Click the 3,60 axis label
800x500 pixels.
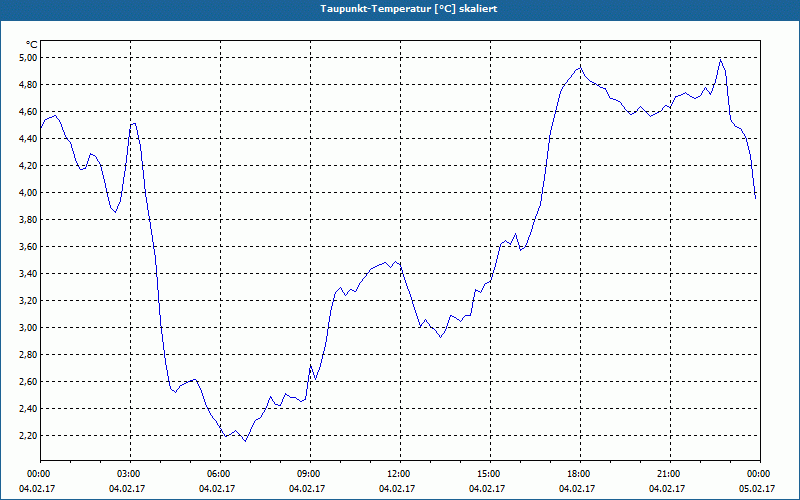28,247
